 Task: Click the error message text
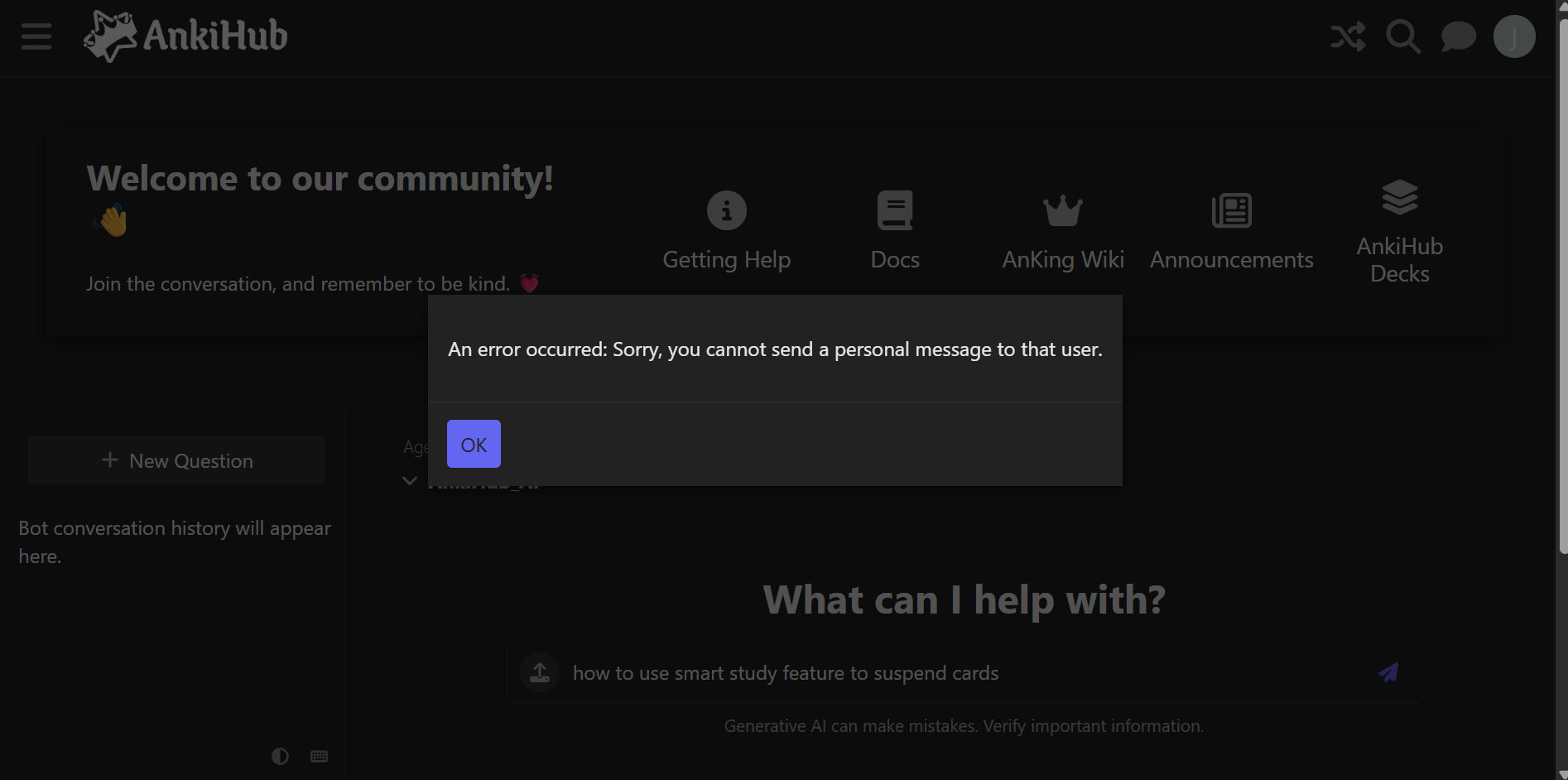tap(775, 349)
